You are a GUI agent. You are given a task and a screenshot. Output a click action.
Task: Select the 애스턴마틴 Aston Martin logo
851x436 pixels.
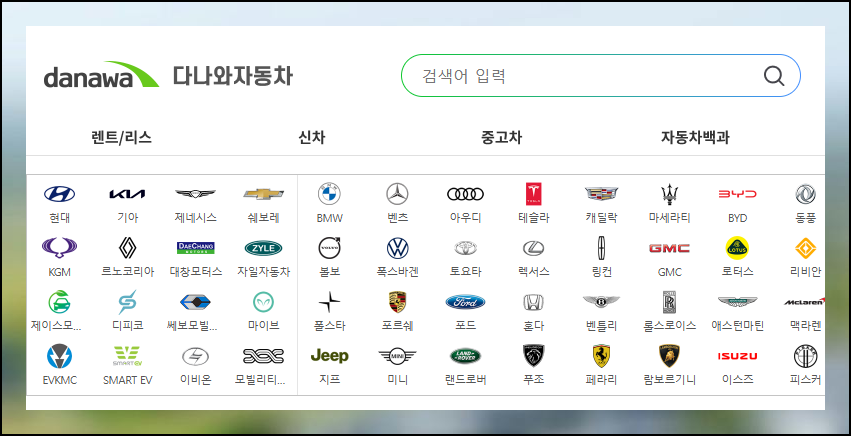point(738,301)
